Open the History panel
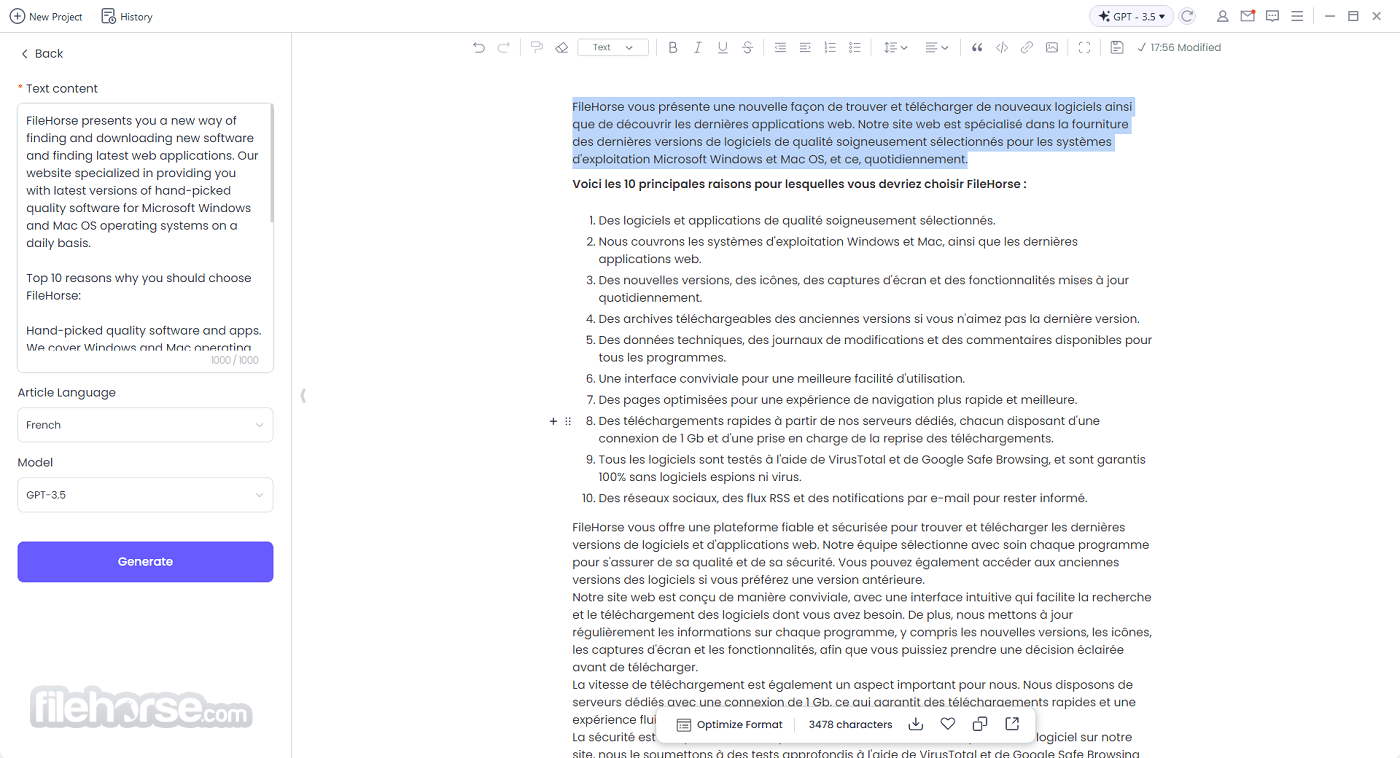This screenshot has width=1400, height=758. (x=127, y=16)
